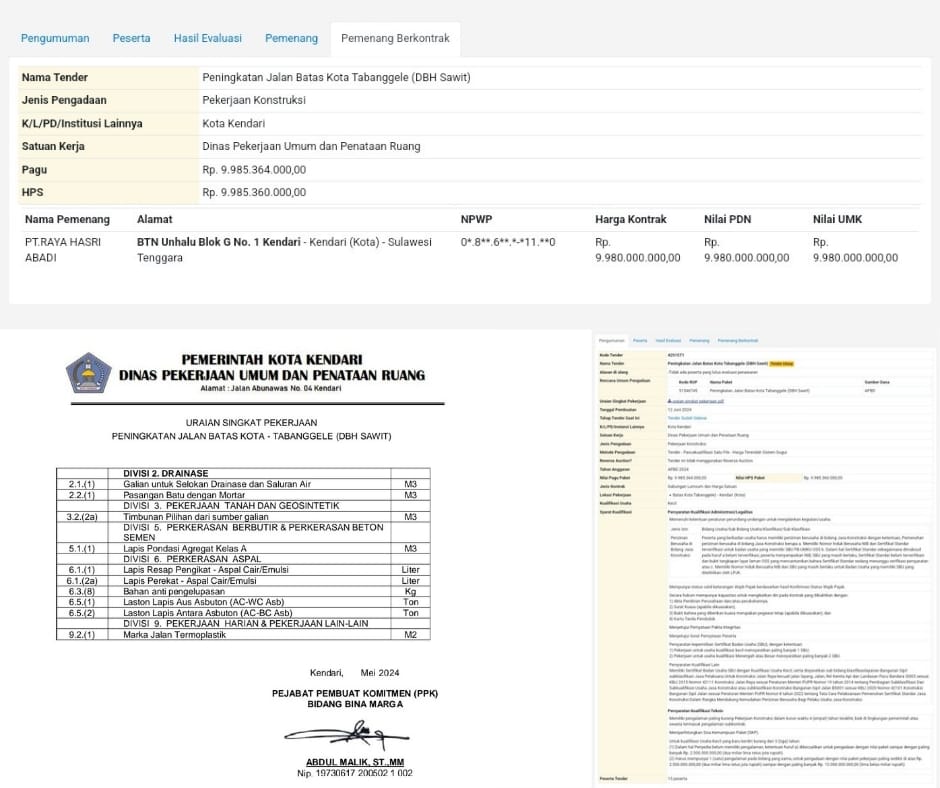Select the Pemenang tab in the top panel

[291, 38]
